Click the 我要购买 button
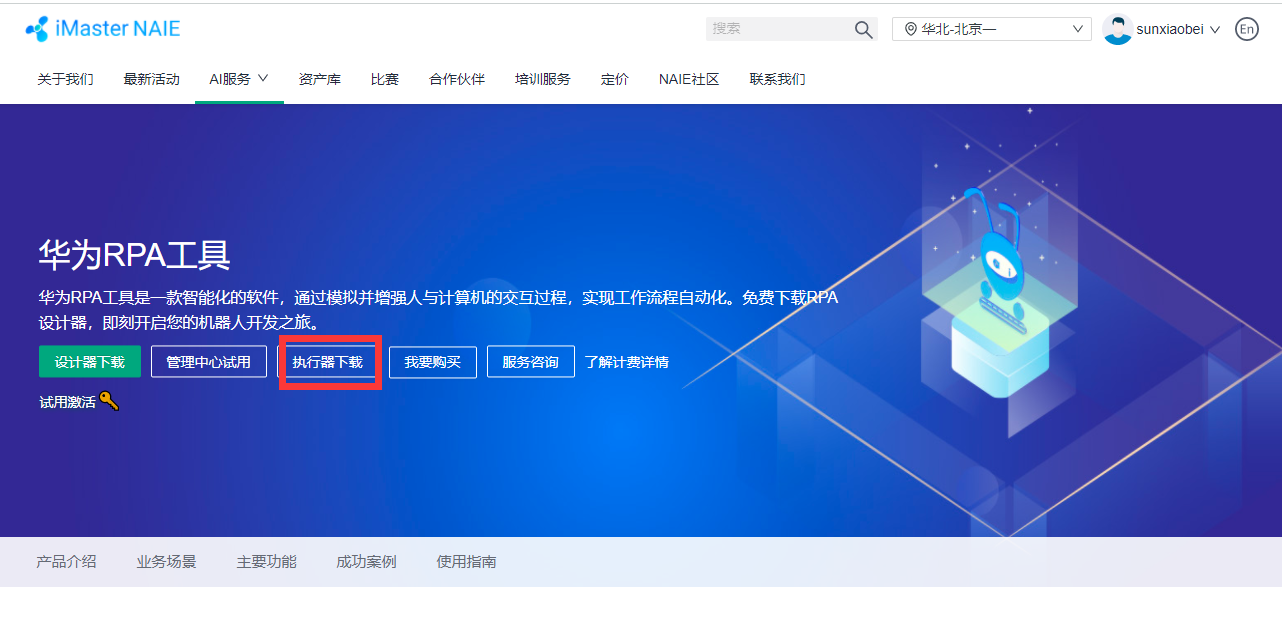 click(x=432, y=362)
